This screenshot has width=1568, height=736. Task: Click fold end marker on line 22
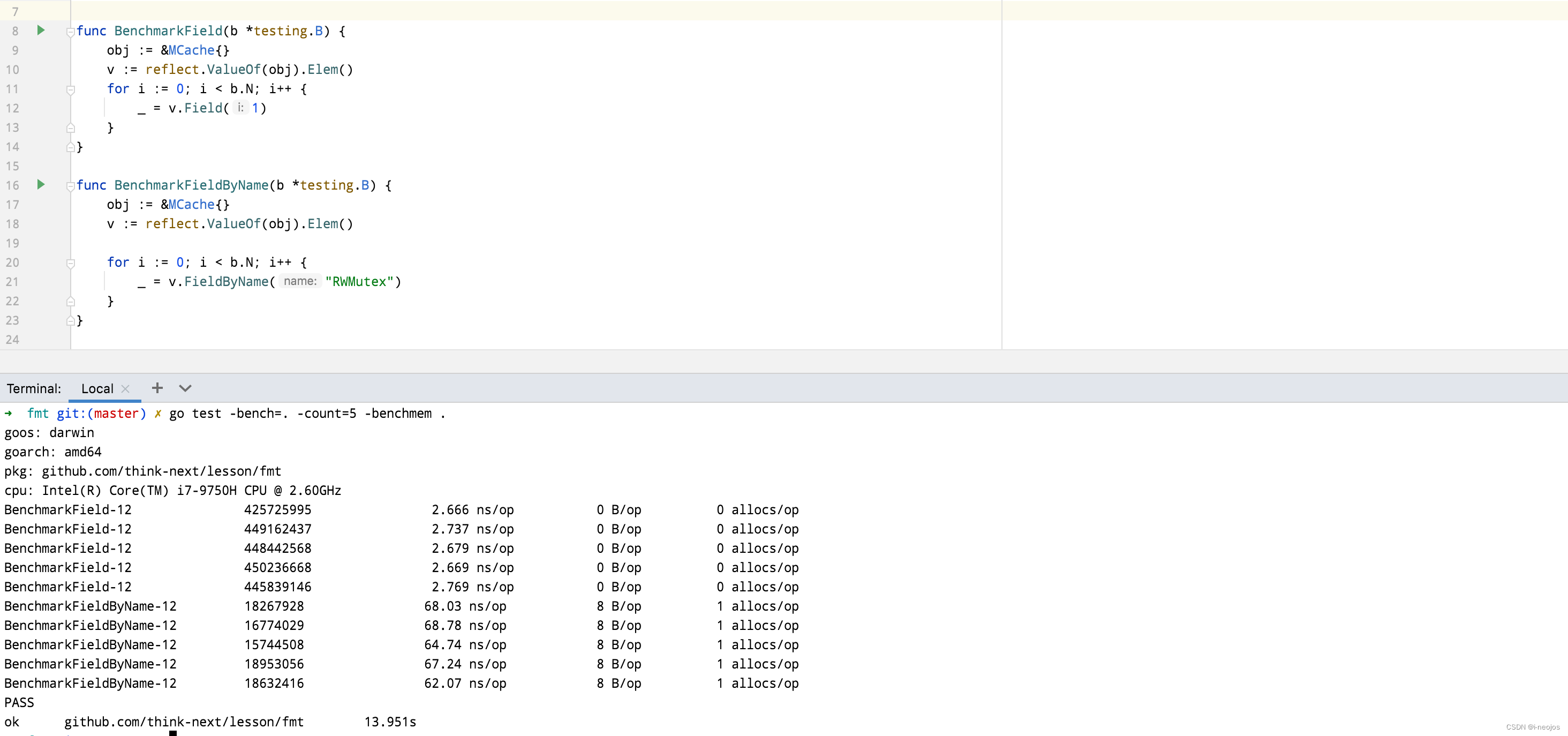click(71, 302)
